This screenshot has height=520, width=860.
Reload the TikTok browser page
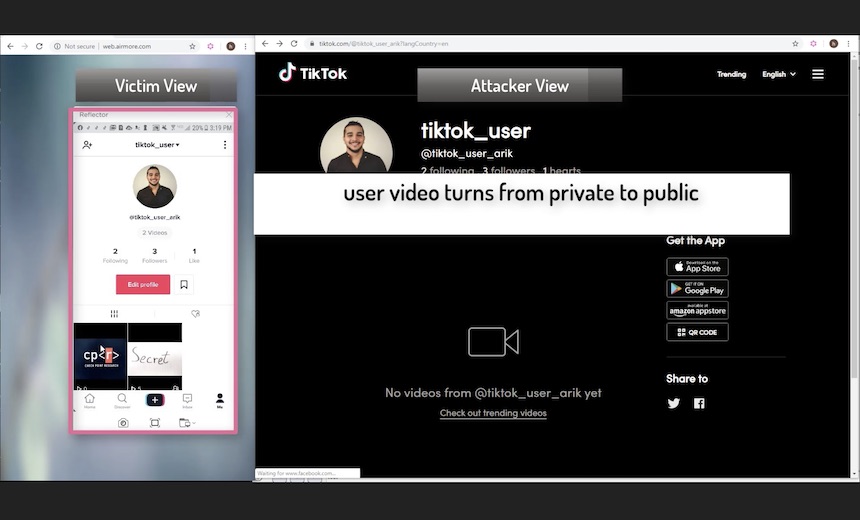[294, 43]
